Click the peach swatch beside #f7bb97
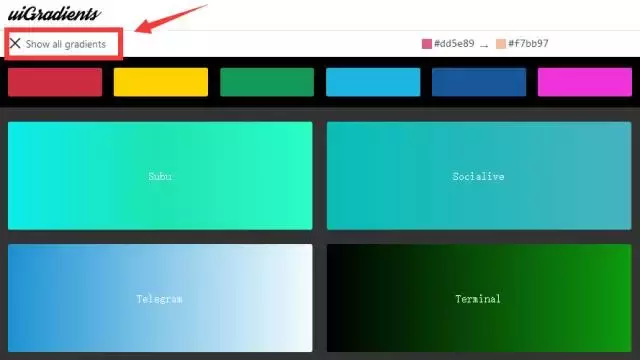Viewport: 640px width, 360px height. pos(501,44)
